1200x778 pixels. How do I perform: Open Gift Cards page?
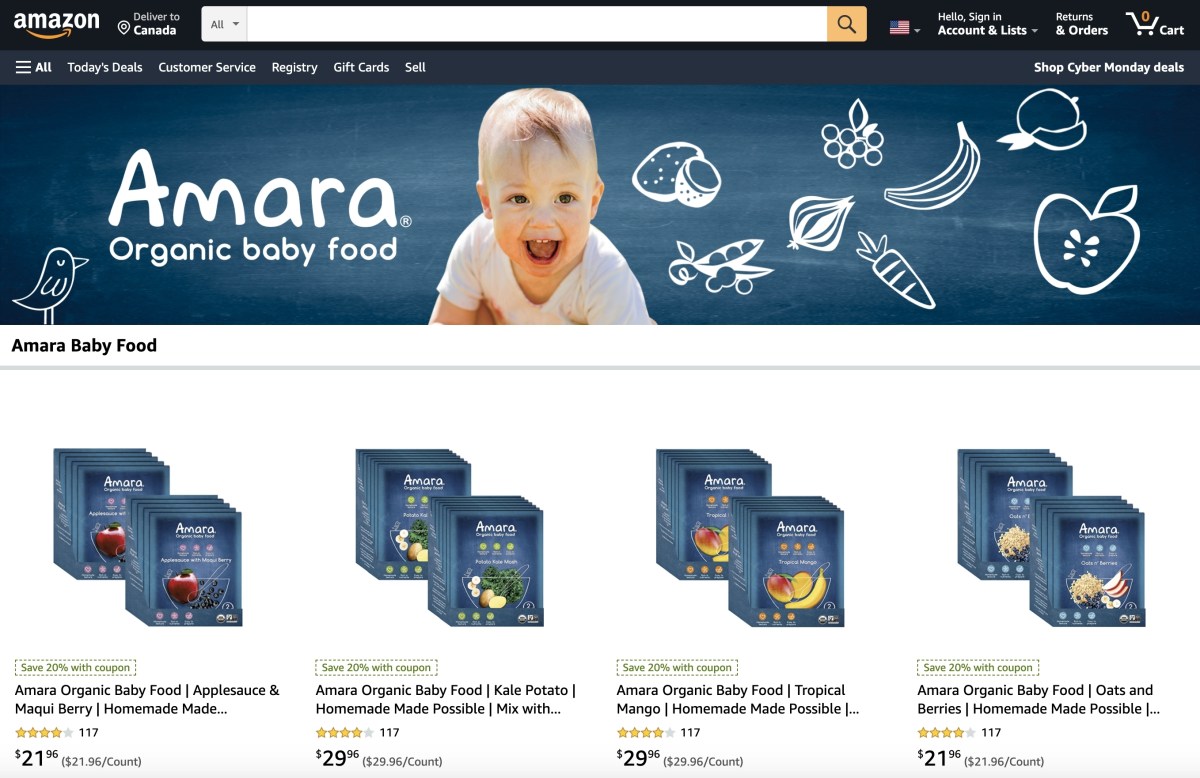pos(361,67)
